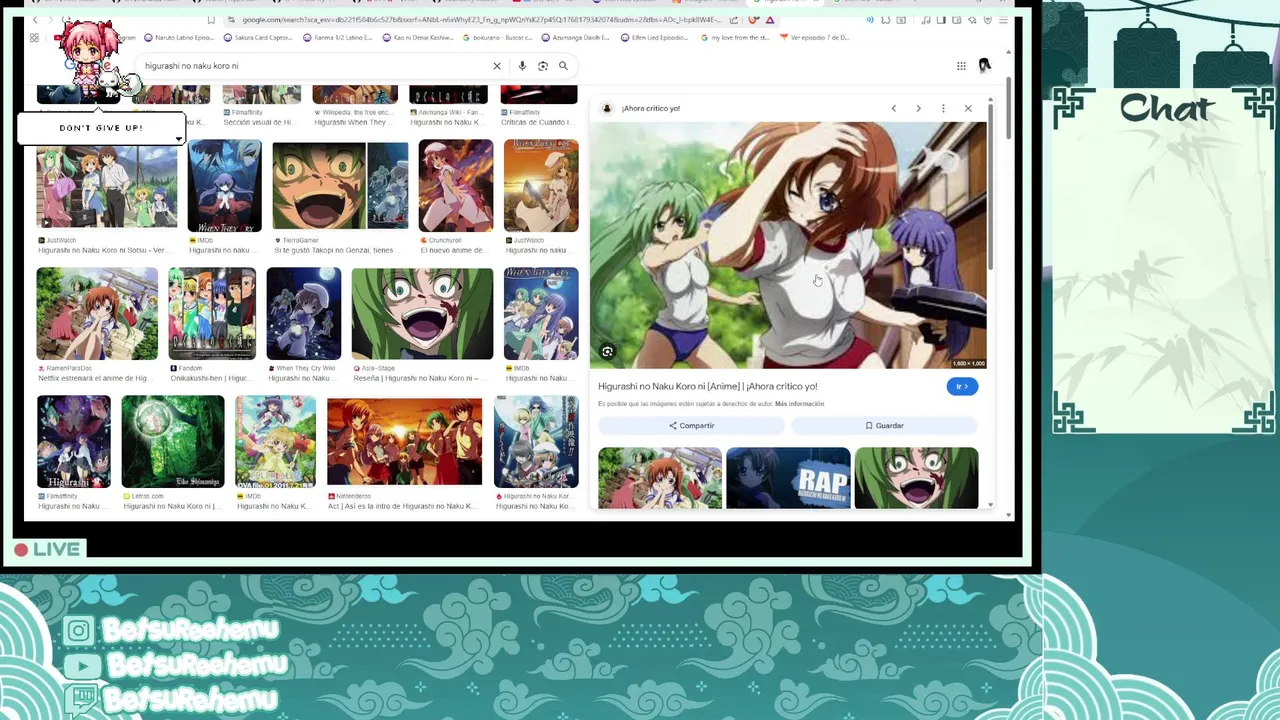Click the Compartir button
This screenshot has width=1280, height=720.
coord(691,426)
